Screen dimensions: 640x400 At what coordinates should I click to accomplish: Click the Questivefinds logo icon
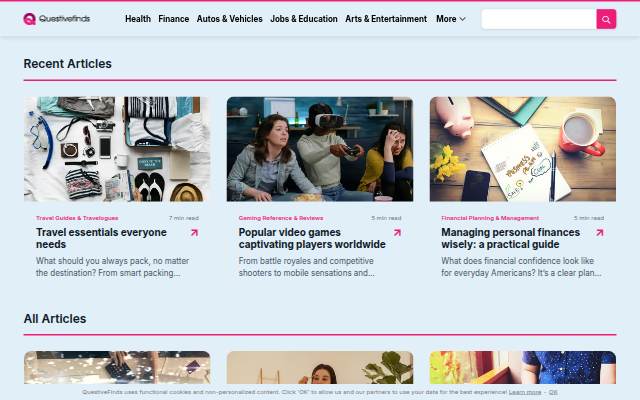pyautogui.click(x=29, y=19)
